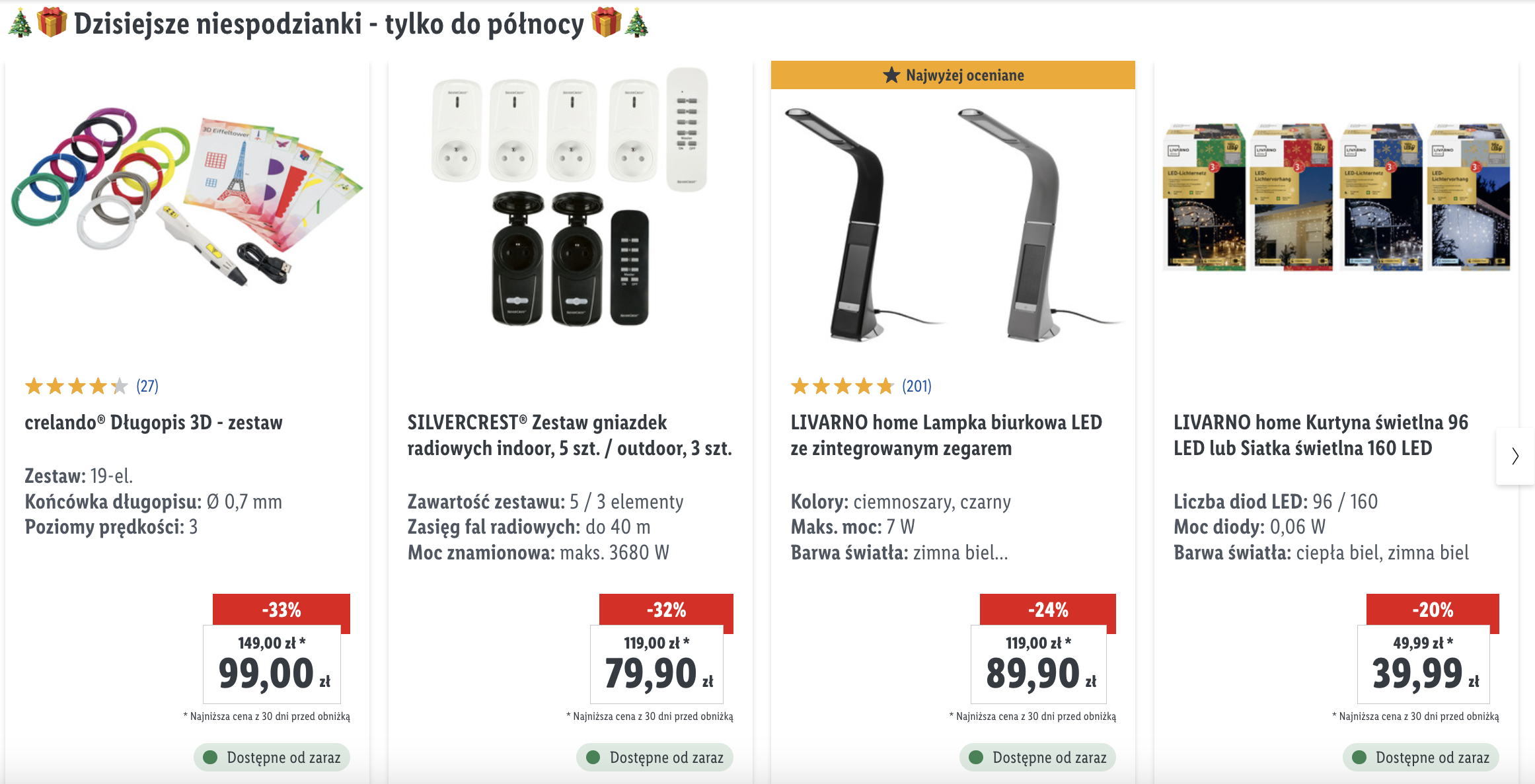Open the (27) reviews link
This screenshot has height=784, width=1535.
pyautogui.click(x=146, y=386)
